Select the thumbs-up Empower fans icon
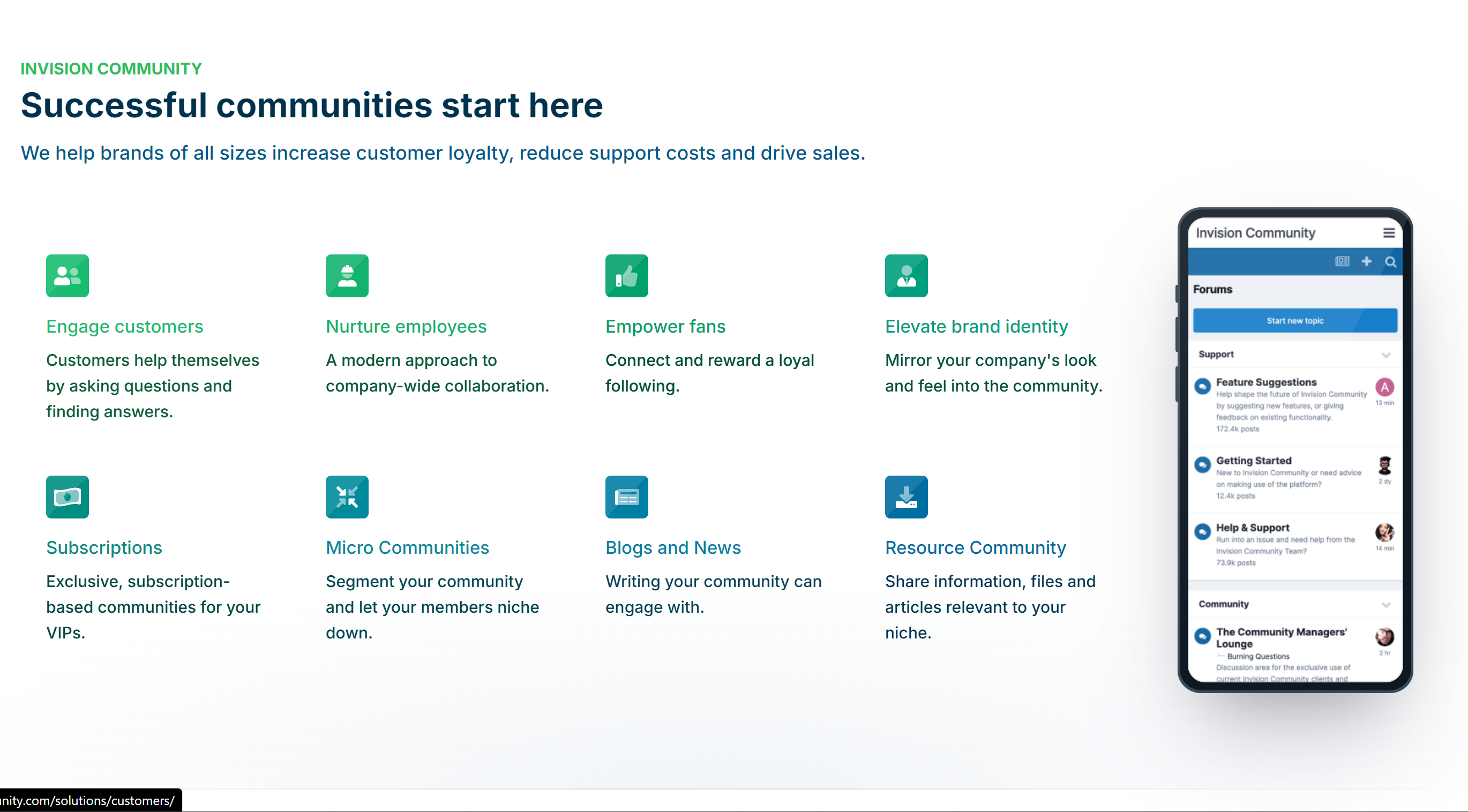The image size is (1468, 812). pyautogui.click(x=627, y=275)
